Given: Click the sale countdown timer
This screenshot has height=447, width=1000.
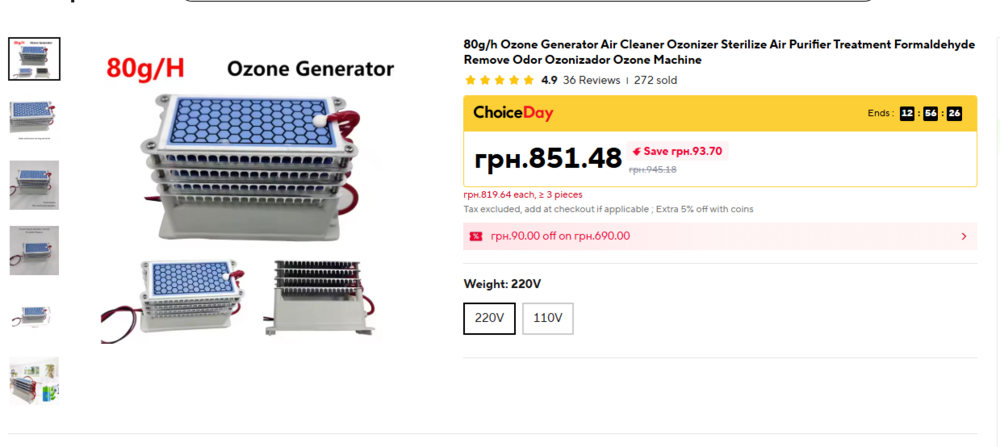Looking at the screenshot, I should point(930,114).
